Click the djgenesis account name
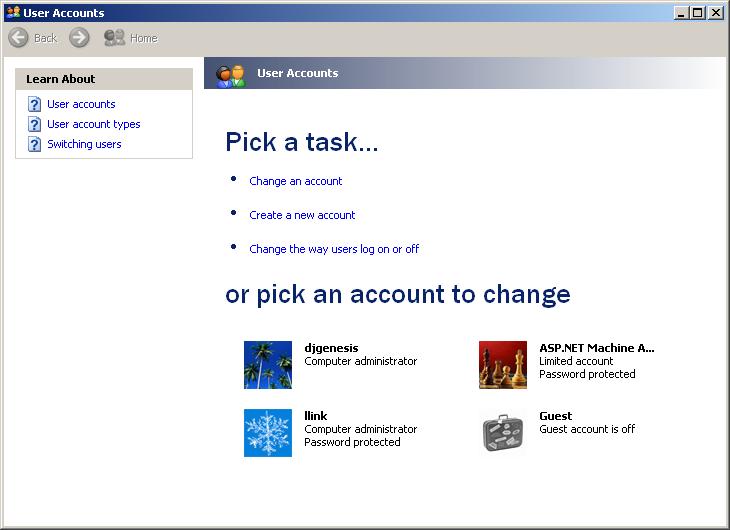The image size is (730, 530). tap(331, 348)
